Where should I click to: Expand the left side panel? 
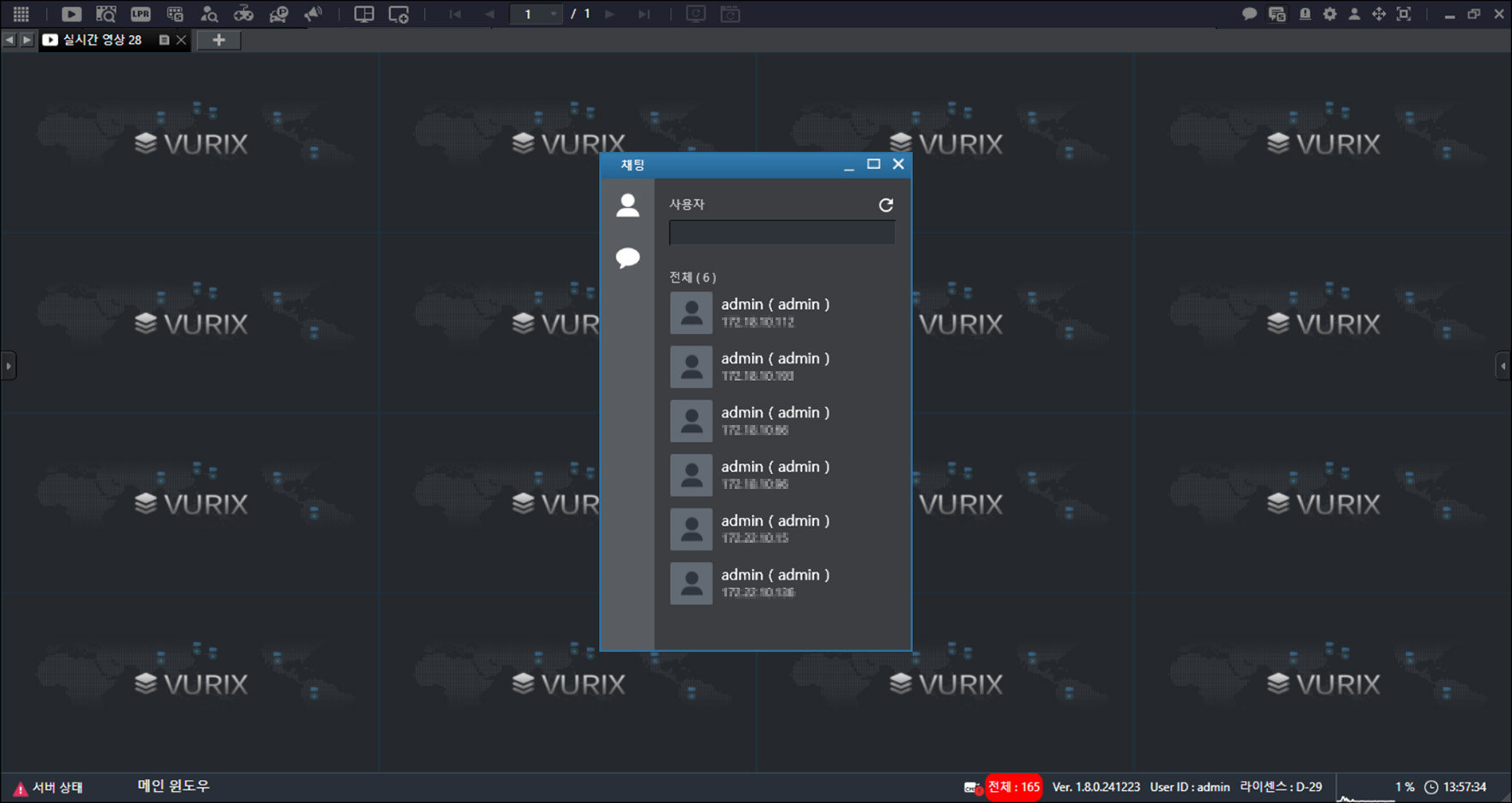point(8,366)
